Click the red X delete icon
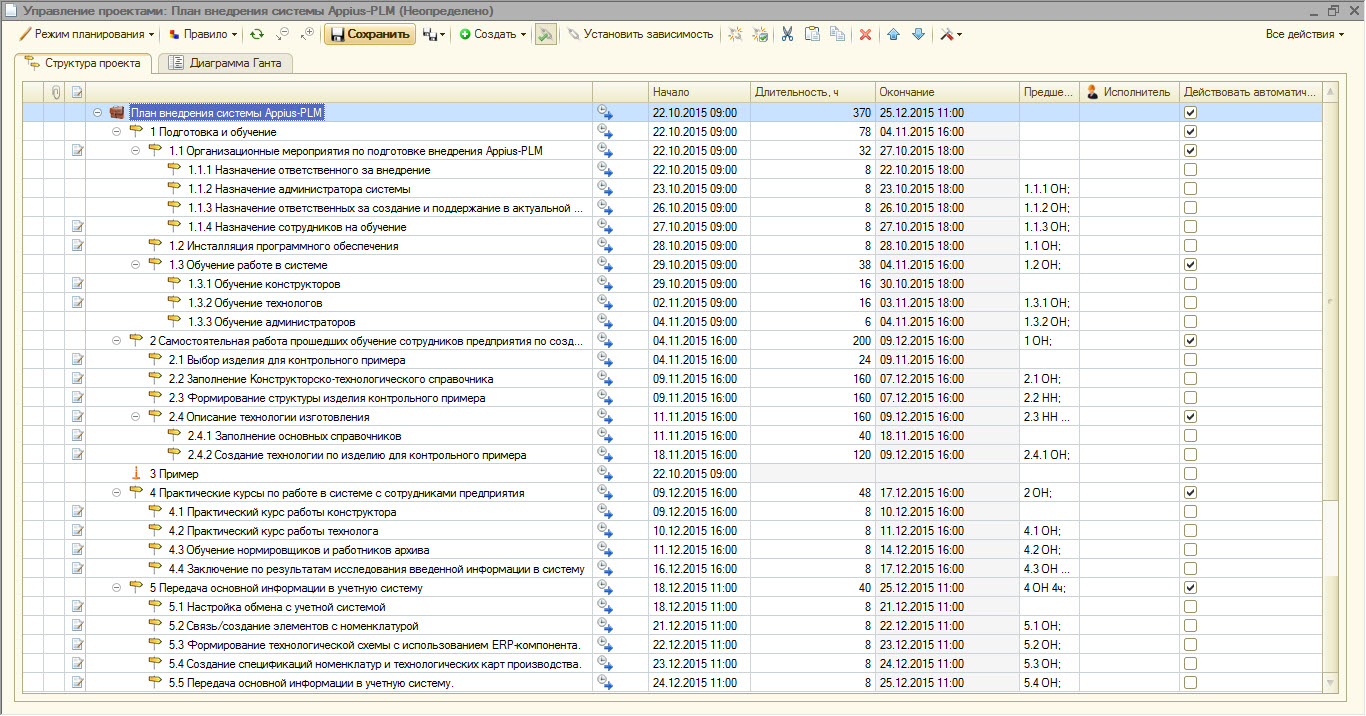Image resolution: width=1366 pixels, height=716 pixels. 866,34
